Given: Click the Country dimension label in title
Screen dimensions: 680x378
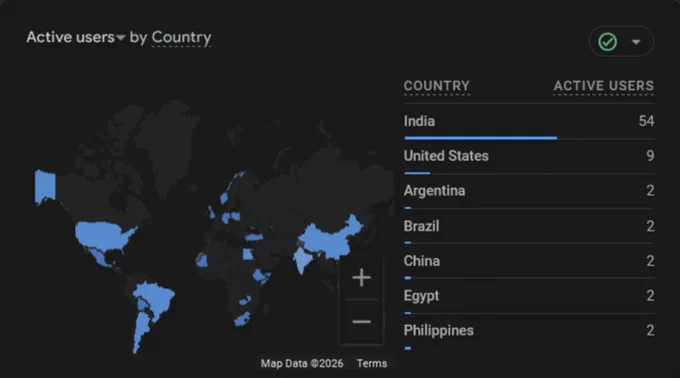Looking at the screenshot, I should [x=181, y=38].
